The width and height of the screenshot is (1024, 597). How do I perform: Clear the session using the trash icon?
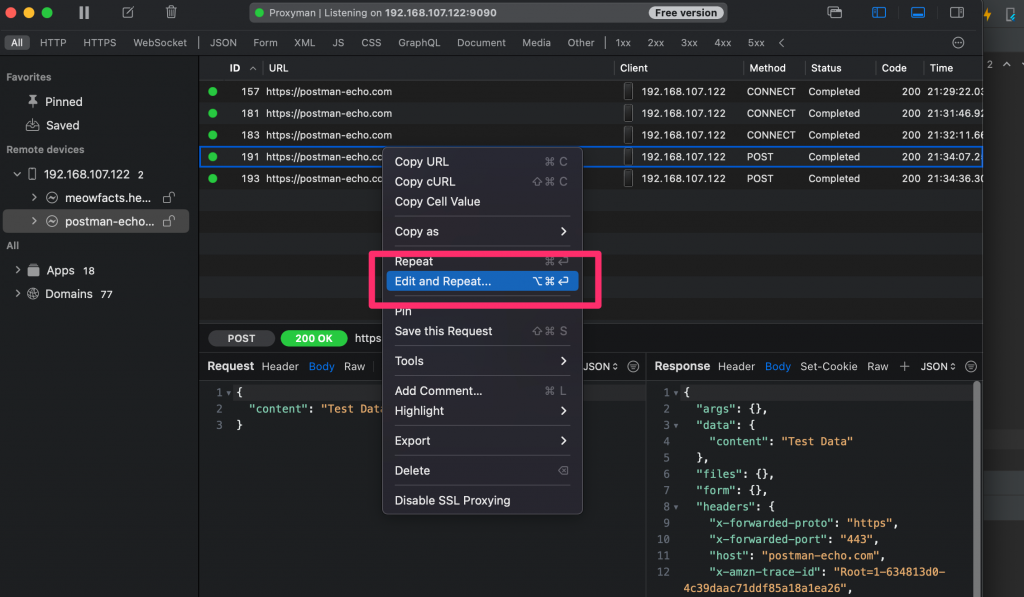171,13
